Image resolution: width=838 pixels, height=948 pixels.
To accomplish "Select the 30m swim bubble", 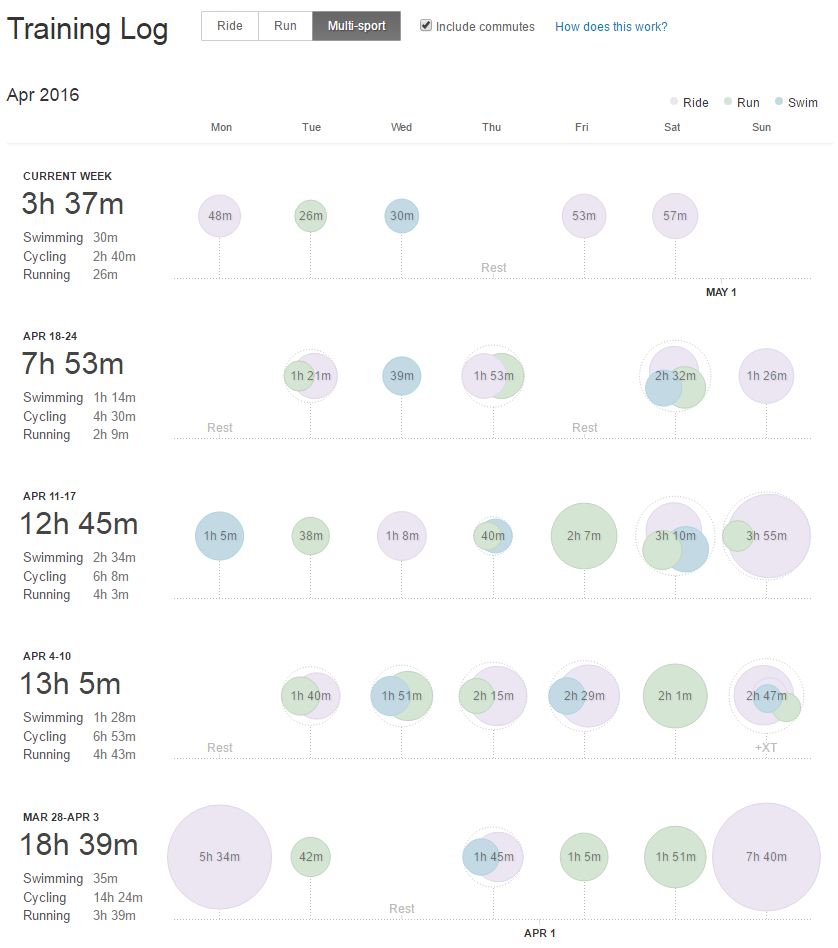I will click(401, 216).
